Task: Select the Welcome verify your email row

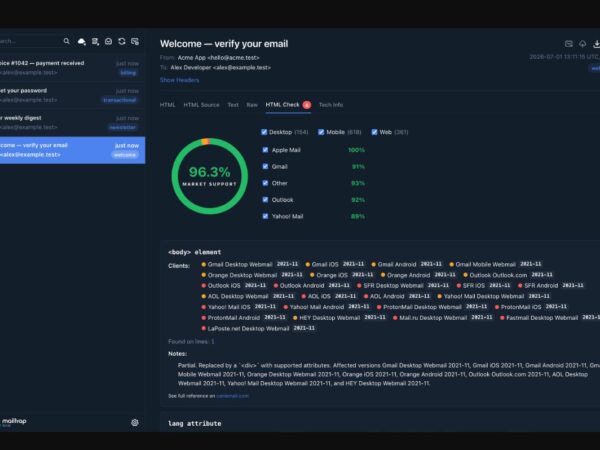Action: [x=72, y=150]
